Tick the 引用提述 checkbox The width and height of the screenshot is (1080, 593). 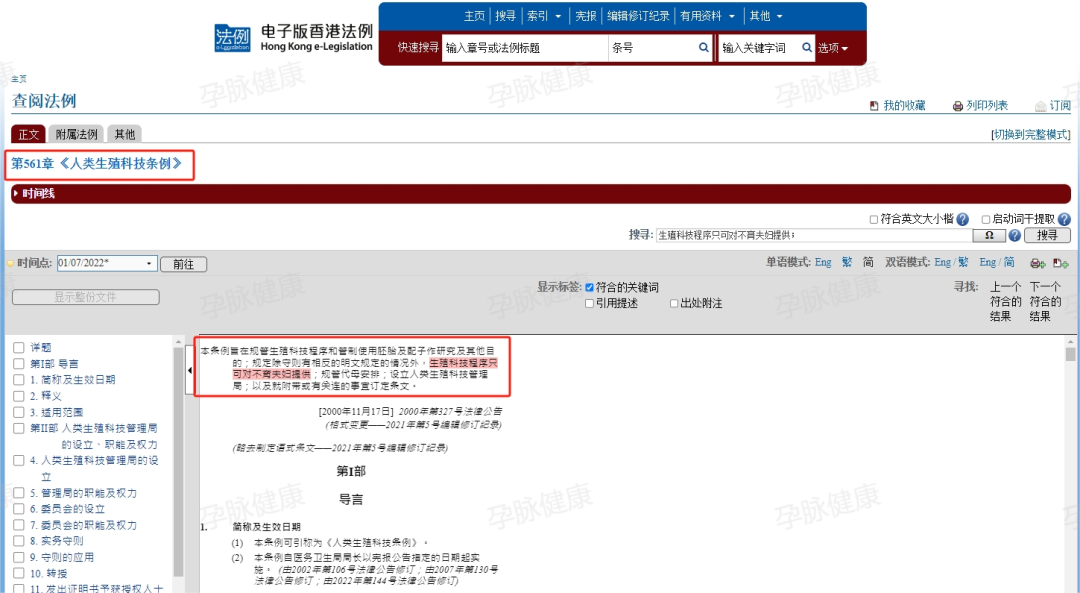pyautogui.click(x=589, y=304)
